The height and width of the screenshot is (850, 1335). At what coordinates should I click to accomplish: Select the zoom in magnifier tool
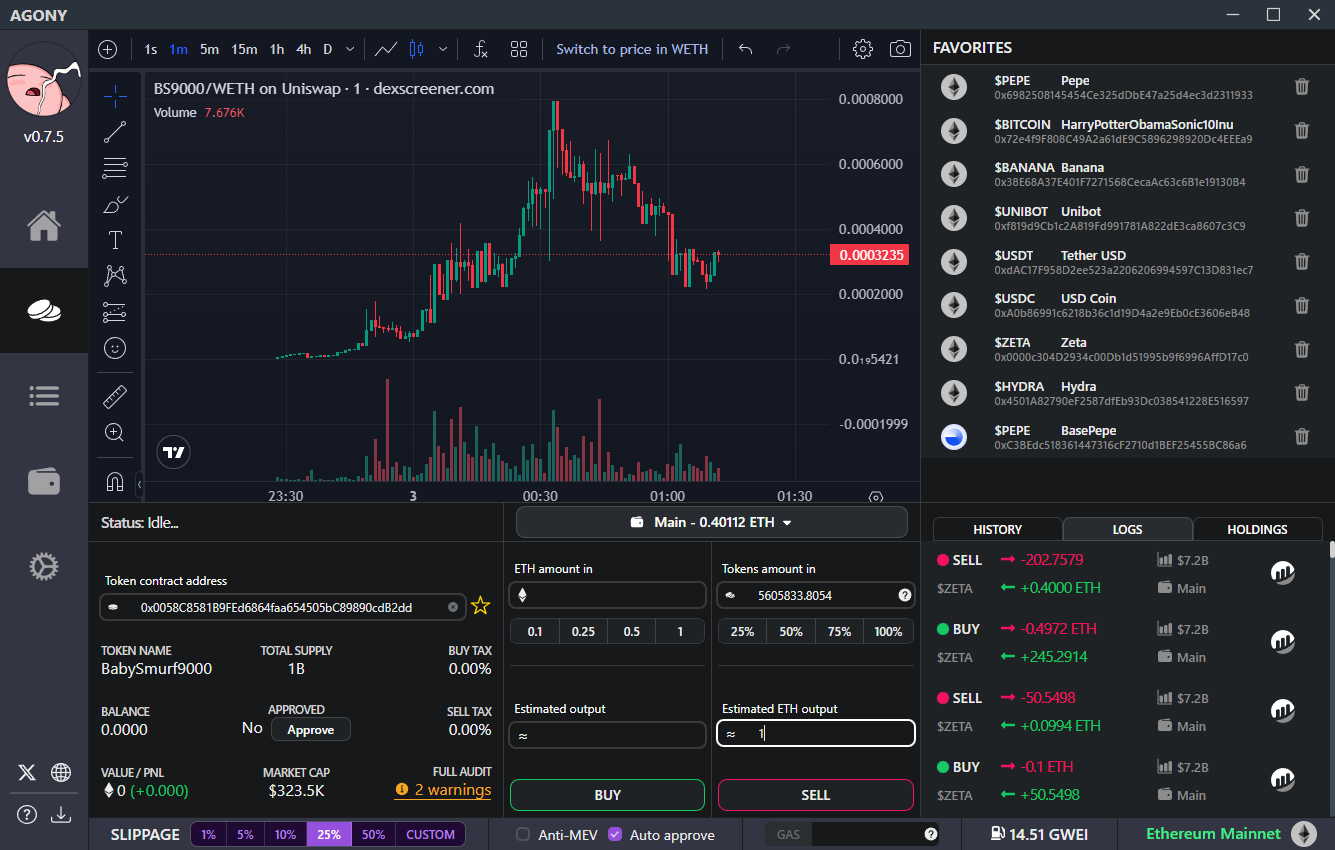coord(115,433)
